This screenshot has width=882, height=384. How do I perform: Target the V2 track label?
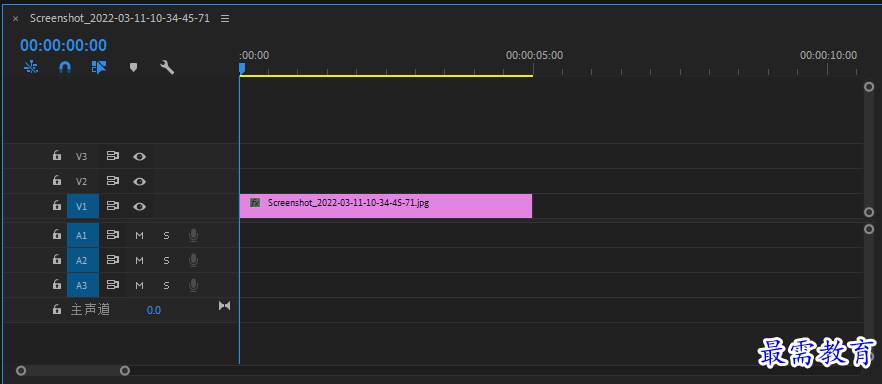82,182
